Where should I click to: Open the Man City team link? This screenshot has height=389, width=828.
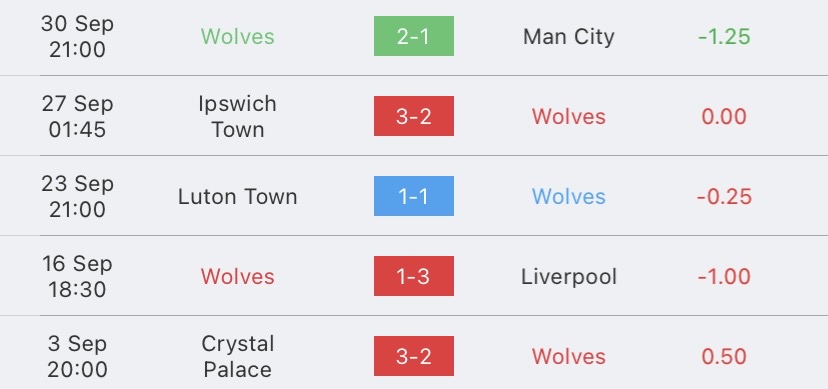pos(569,37)
